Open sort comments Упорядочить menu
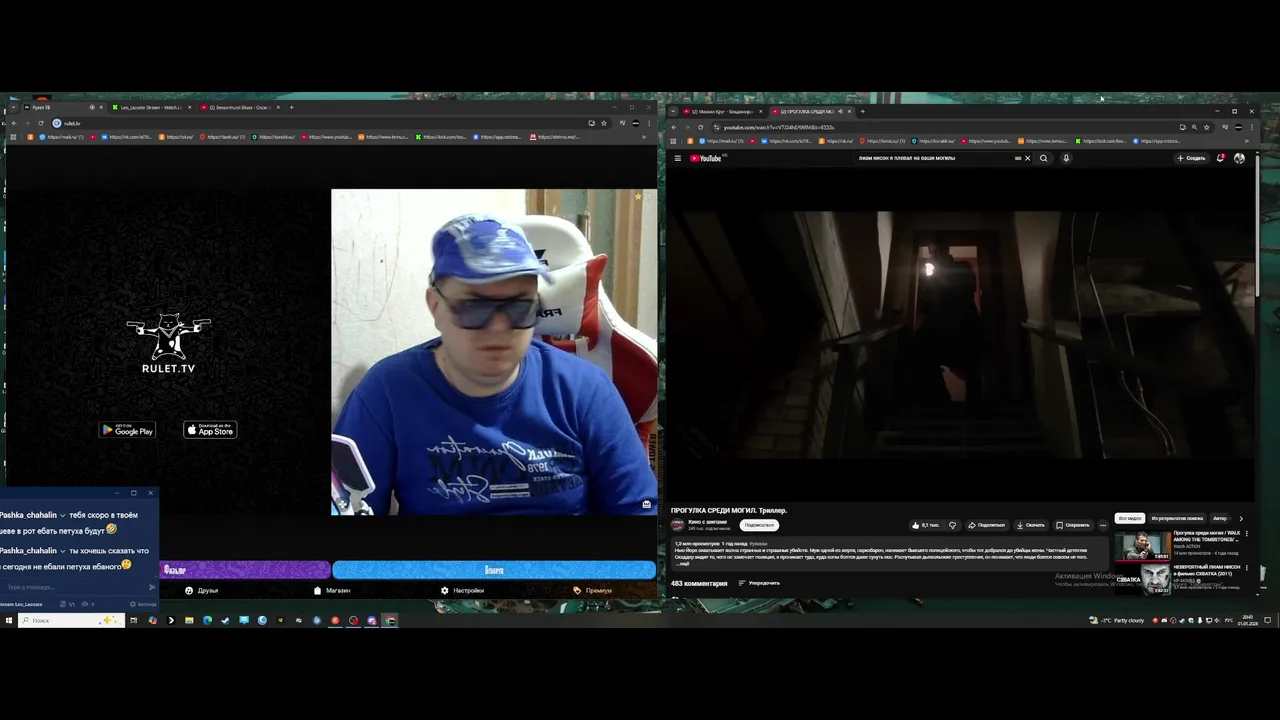 759,583
